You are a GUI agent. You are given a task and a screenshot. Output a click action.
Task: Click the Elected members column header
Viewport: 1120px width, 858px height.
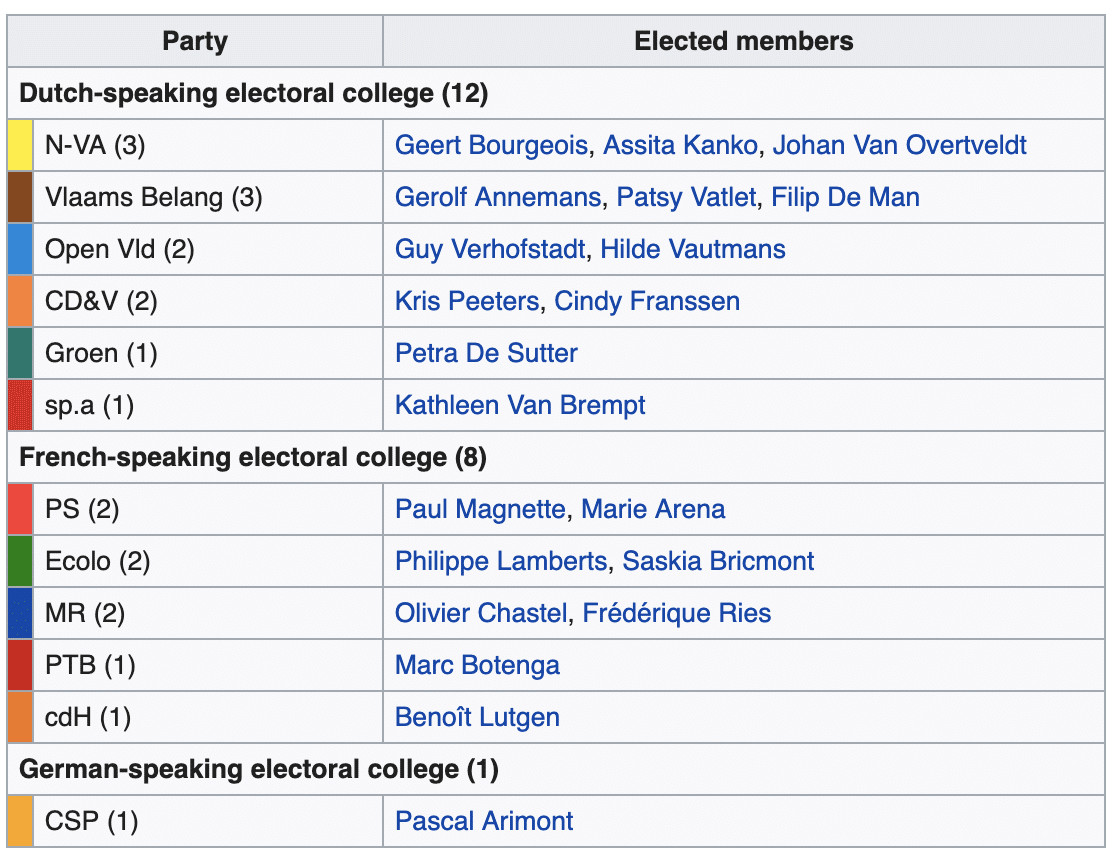tap(744, 42)
